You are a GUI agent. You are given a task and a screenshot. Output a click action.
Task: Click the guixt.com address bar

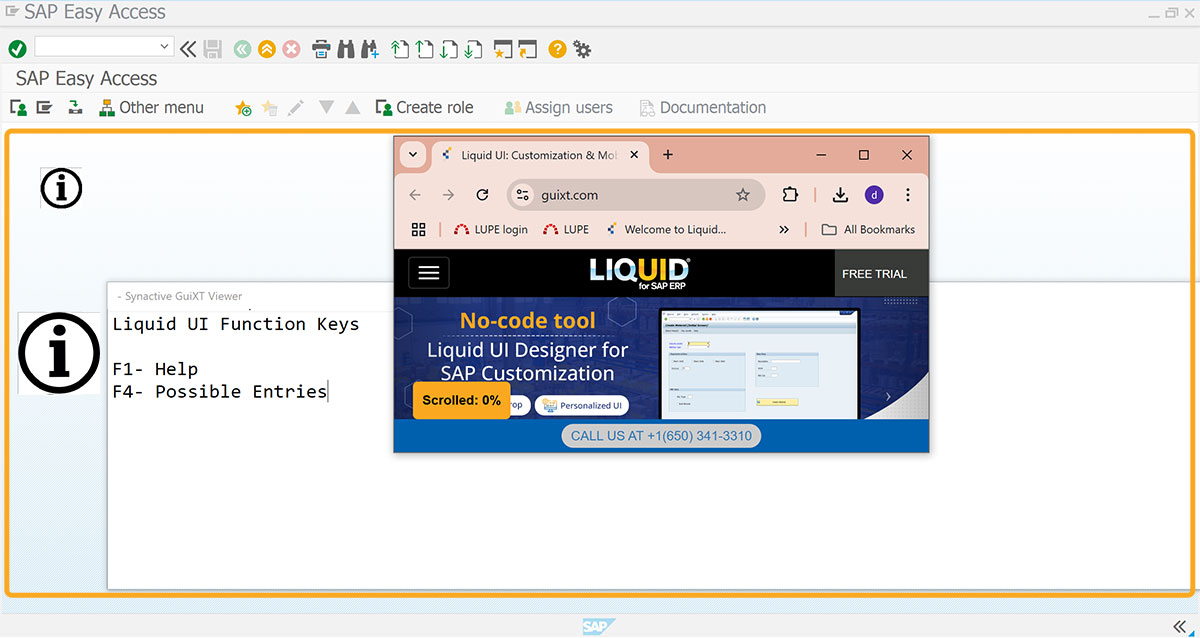pyautogui.click(x=635, y=195)
